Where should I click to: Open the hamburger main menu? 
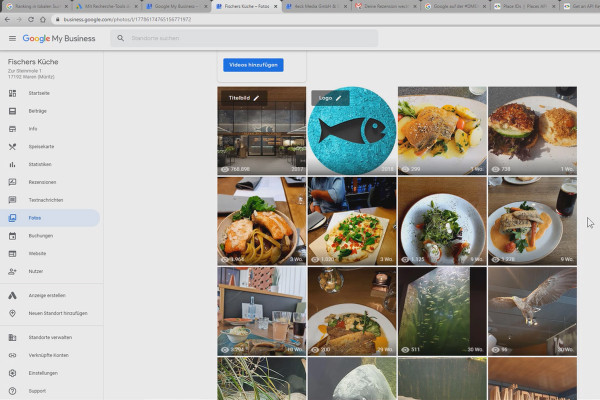tap(12, 38)
